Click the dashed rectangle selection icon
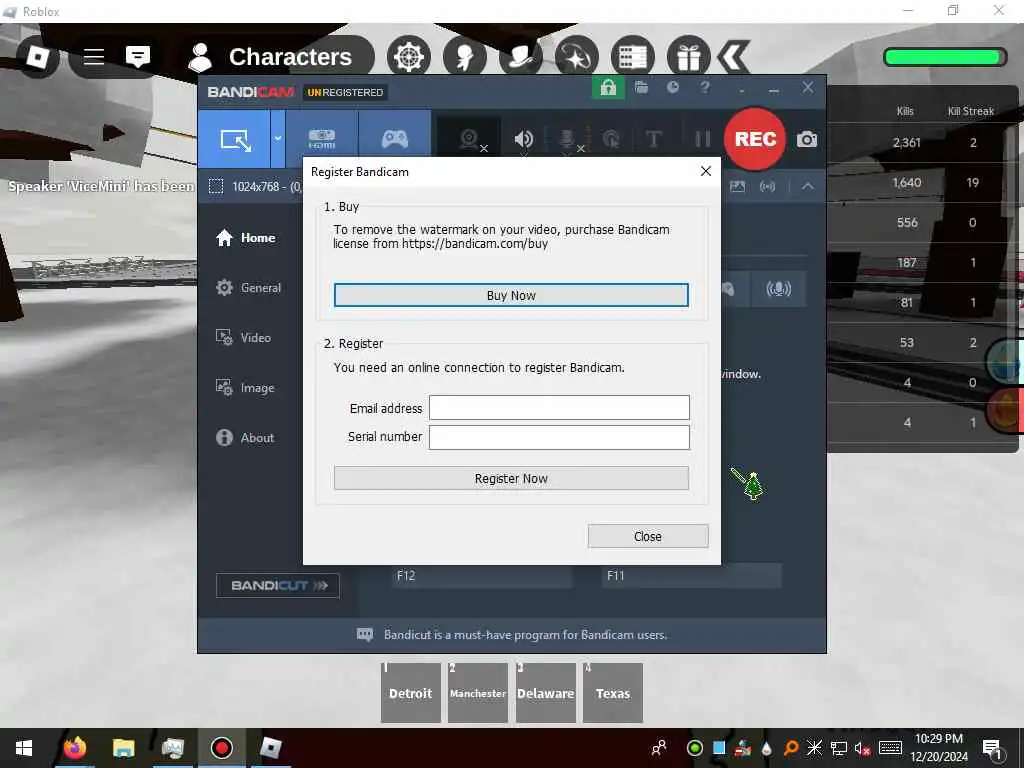The image size is (1024, 768). (216, 186)
